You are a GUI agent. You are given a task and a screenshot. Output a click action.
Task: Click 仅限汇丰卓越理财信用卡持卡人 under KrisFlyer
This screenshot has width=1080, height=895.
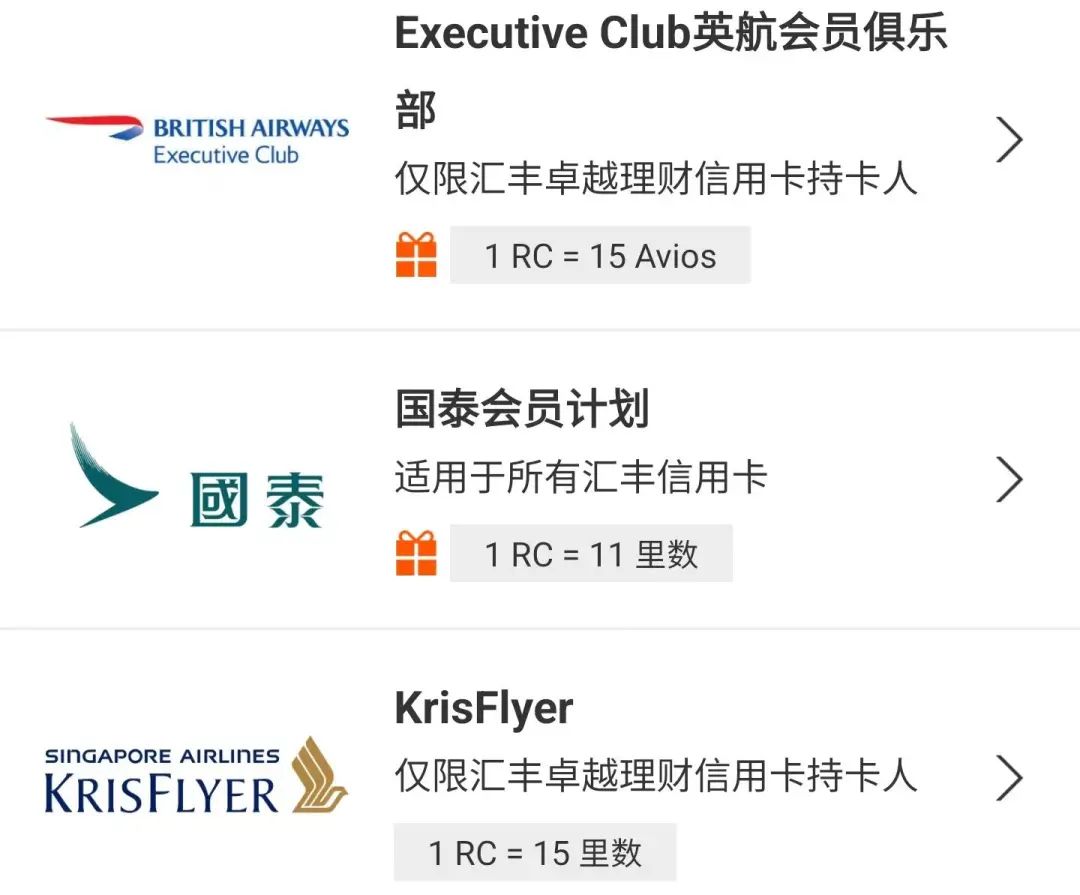coord(656,776)
